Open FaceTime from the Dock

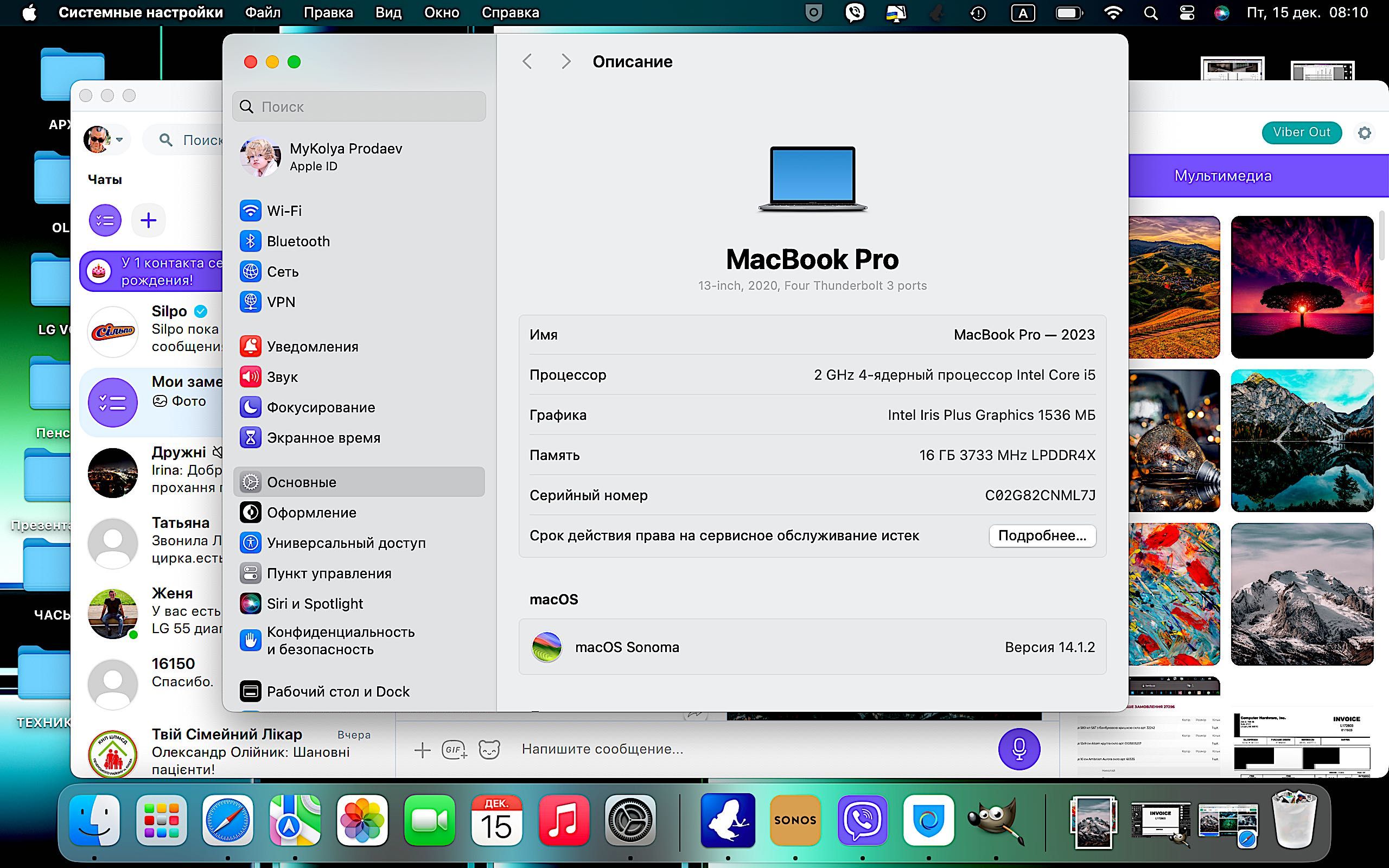click(429, 821)
